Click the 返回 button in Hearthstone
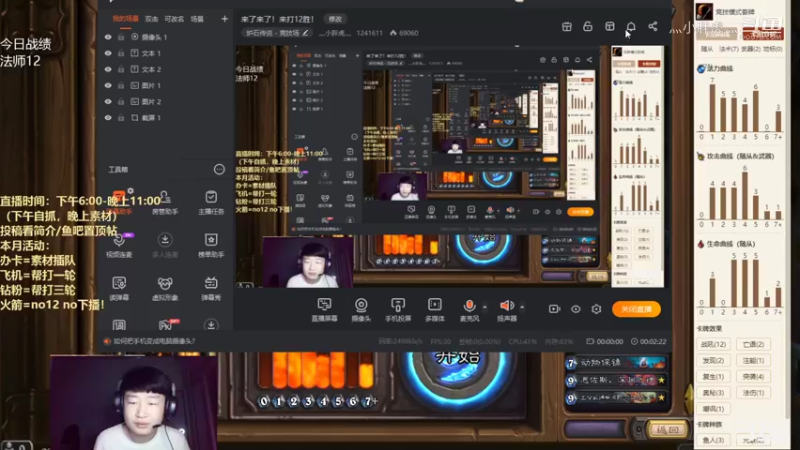This screenshot has width=800, height=450. pyautogui.click(x=667, y=430)
